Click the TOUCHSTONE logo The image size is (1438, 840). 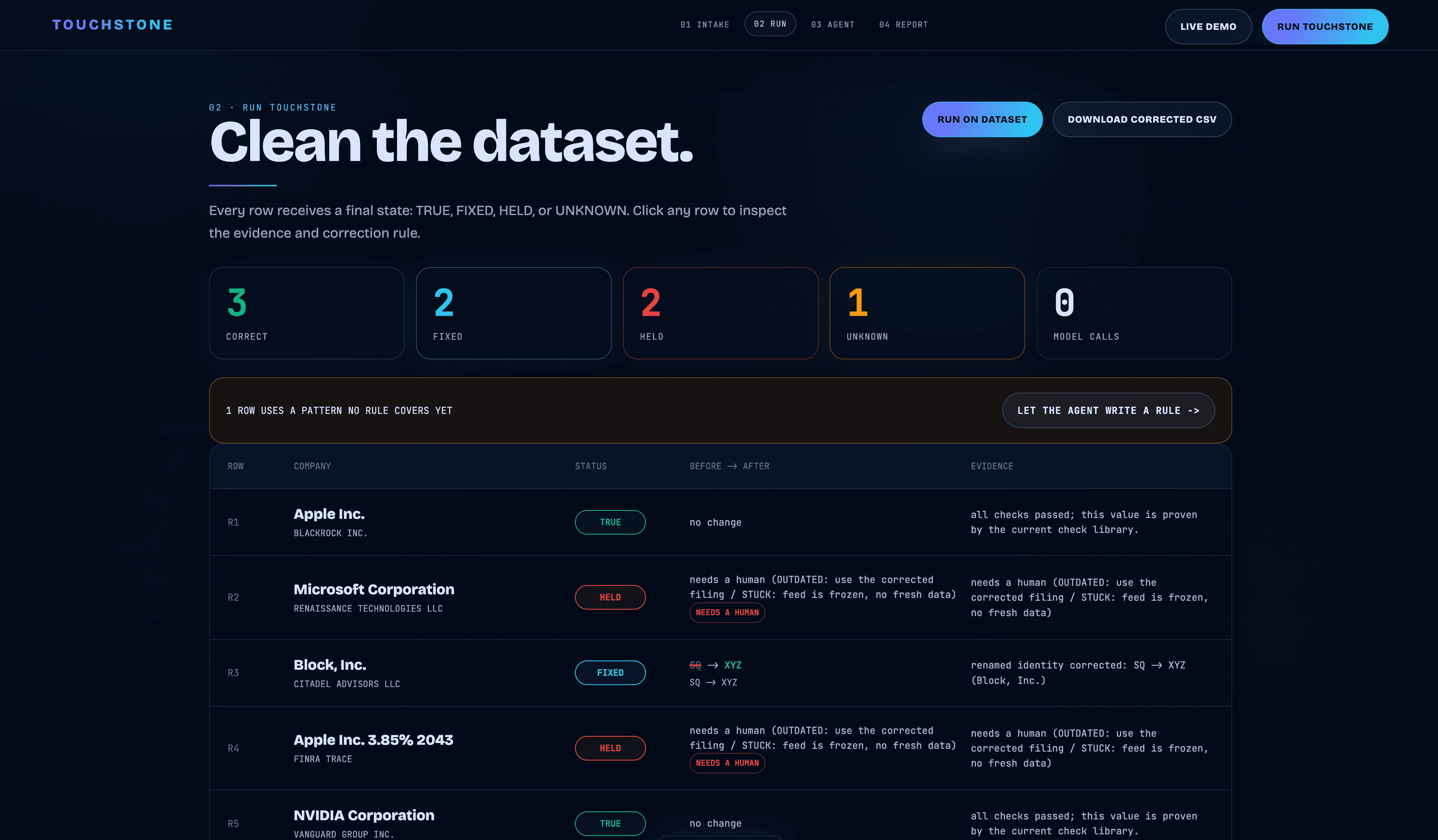coord(113,25)
